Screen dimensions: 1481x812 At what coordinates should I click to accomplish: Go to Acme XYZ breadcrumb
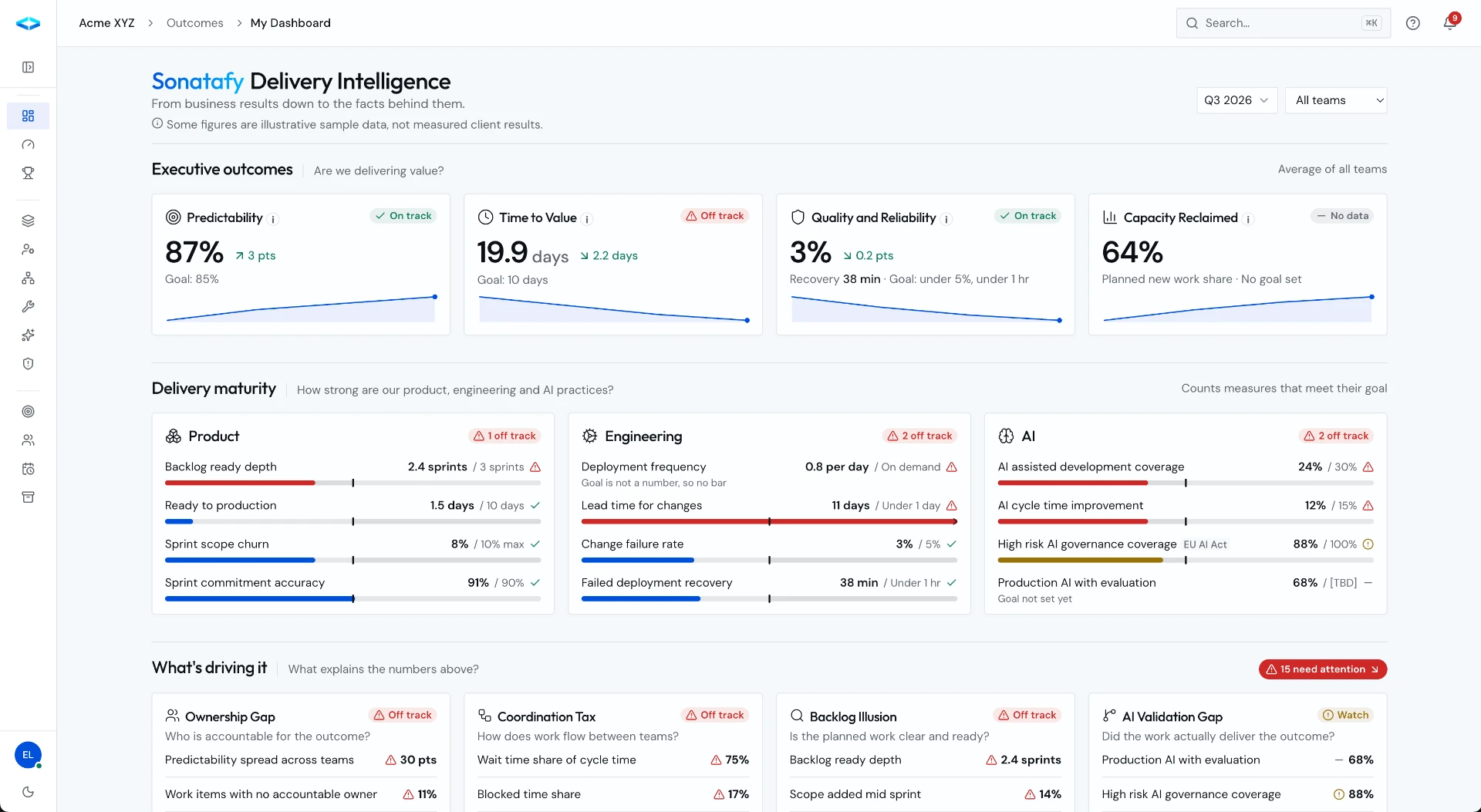click(106, 23)
